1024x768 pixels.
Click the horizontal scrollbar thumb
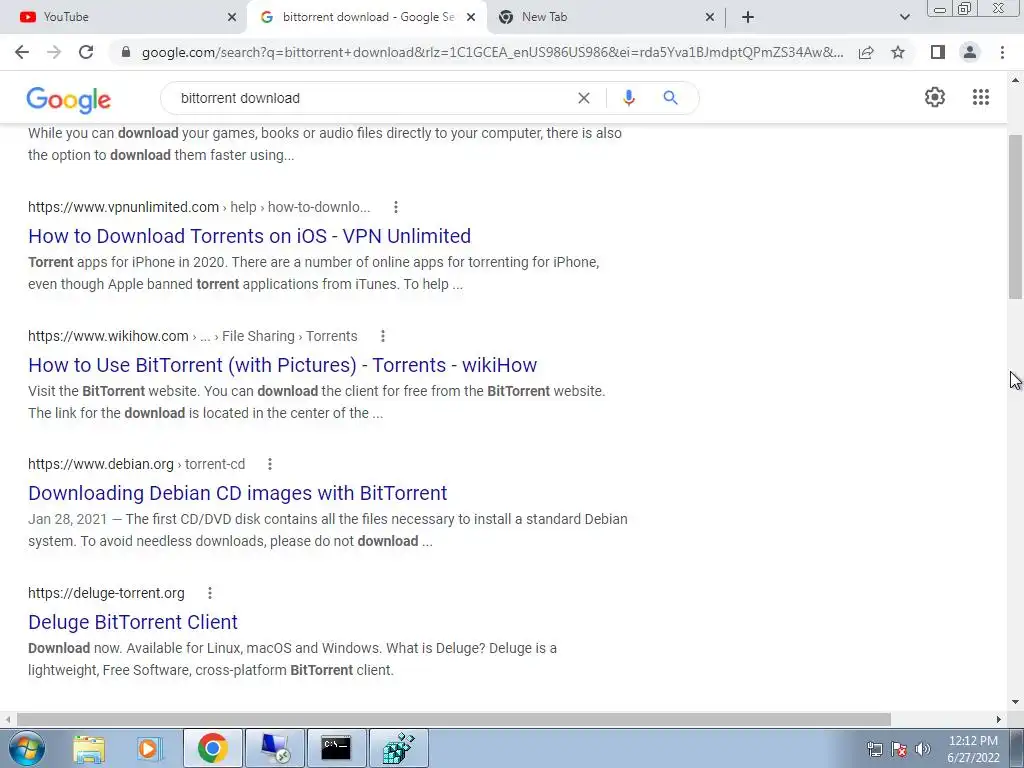pos(454,719)
